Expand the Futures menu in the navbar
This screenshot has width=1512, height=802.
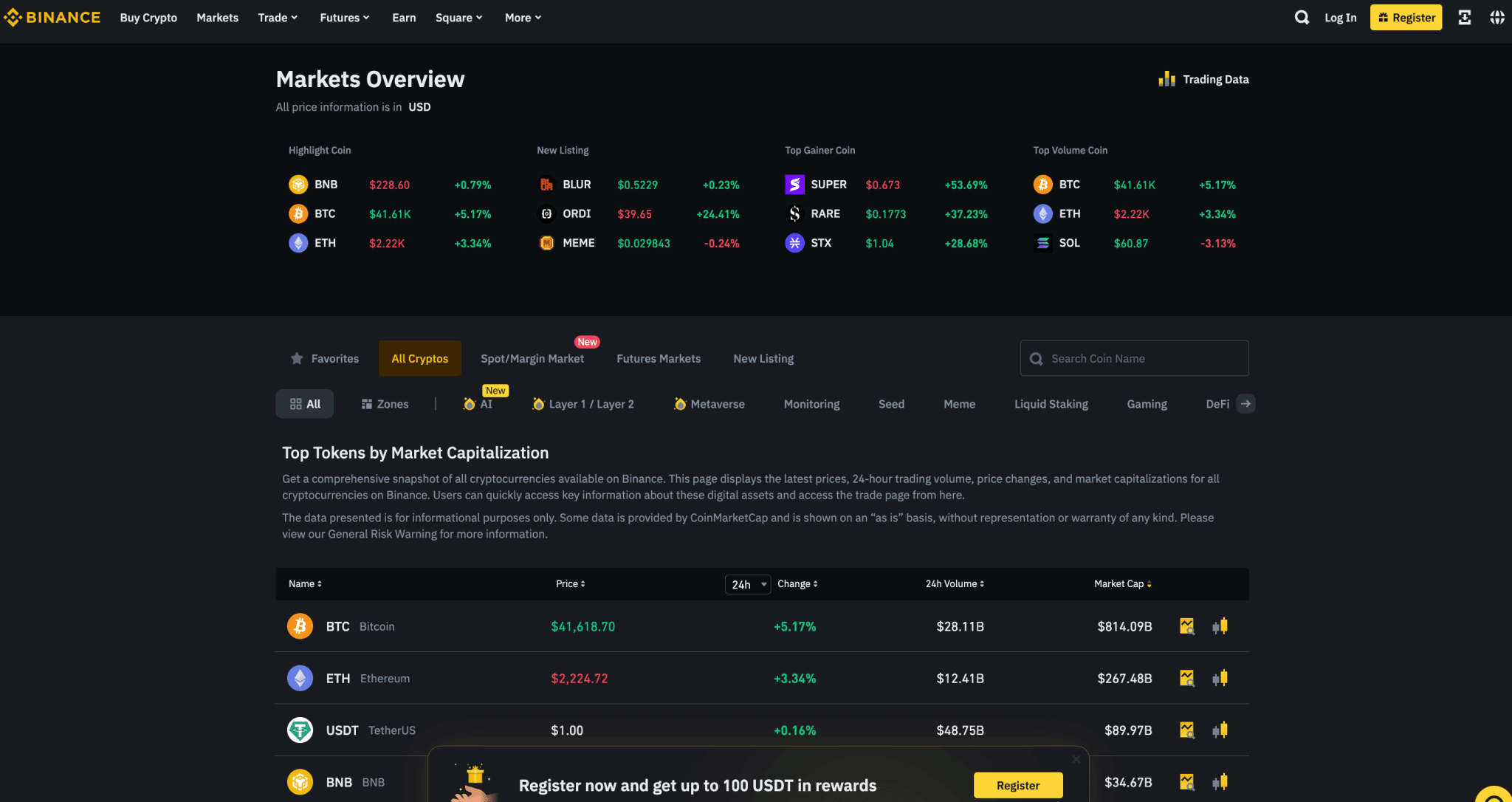coord(344,17)
